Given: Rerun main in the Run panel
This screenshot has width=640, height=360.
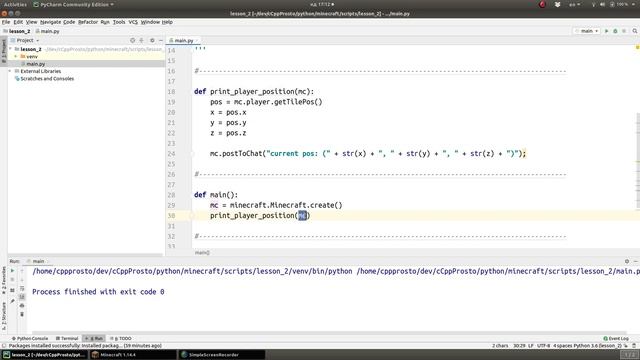Looking at the screenshot, I should click(x=12, y=271).
